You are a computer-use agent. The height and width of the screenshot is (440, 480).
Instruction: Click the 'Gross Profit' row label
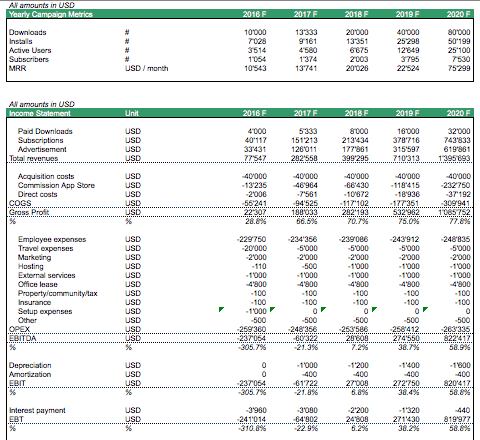coord(29,212)
